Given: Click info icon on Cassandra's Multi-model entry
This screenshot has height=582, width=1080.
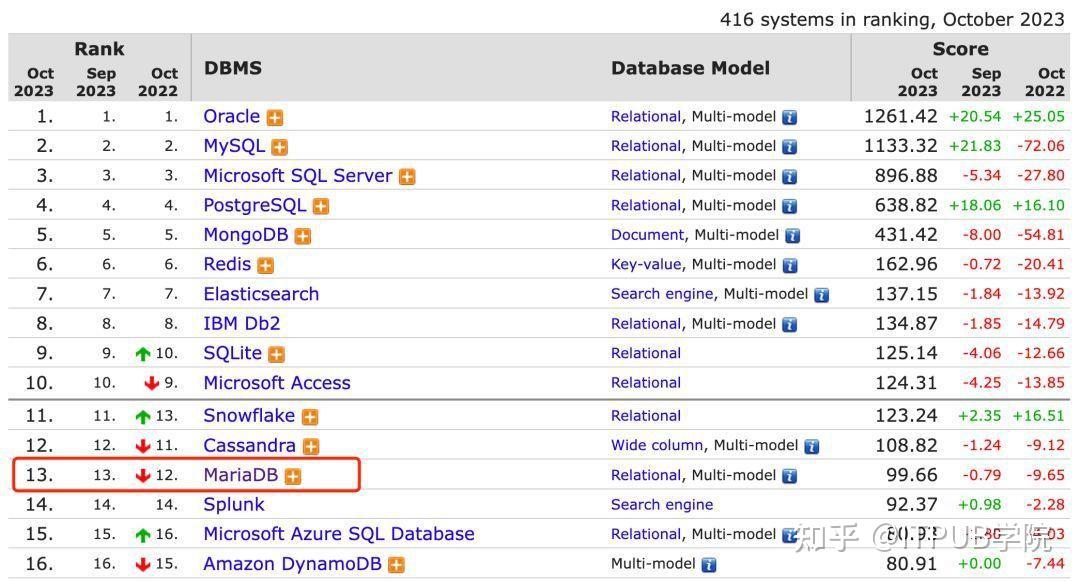Looking at the screenshot, I should pos(812,446).
